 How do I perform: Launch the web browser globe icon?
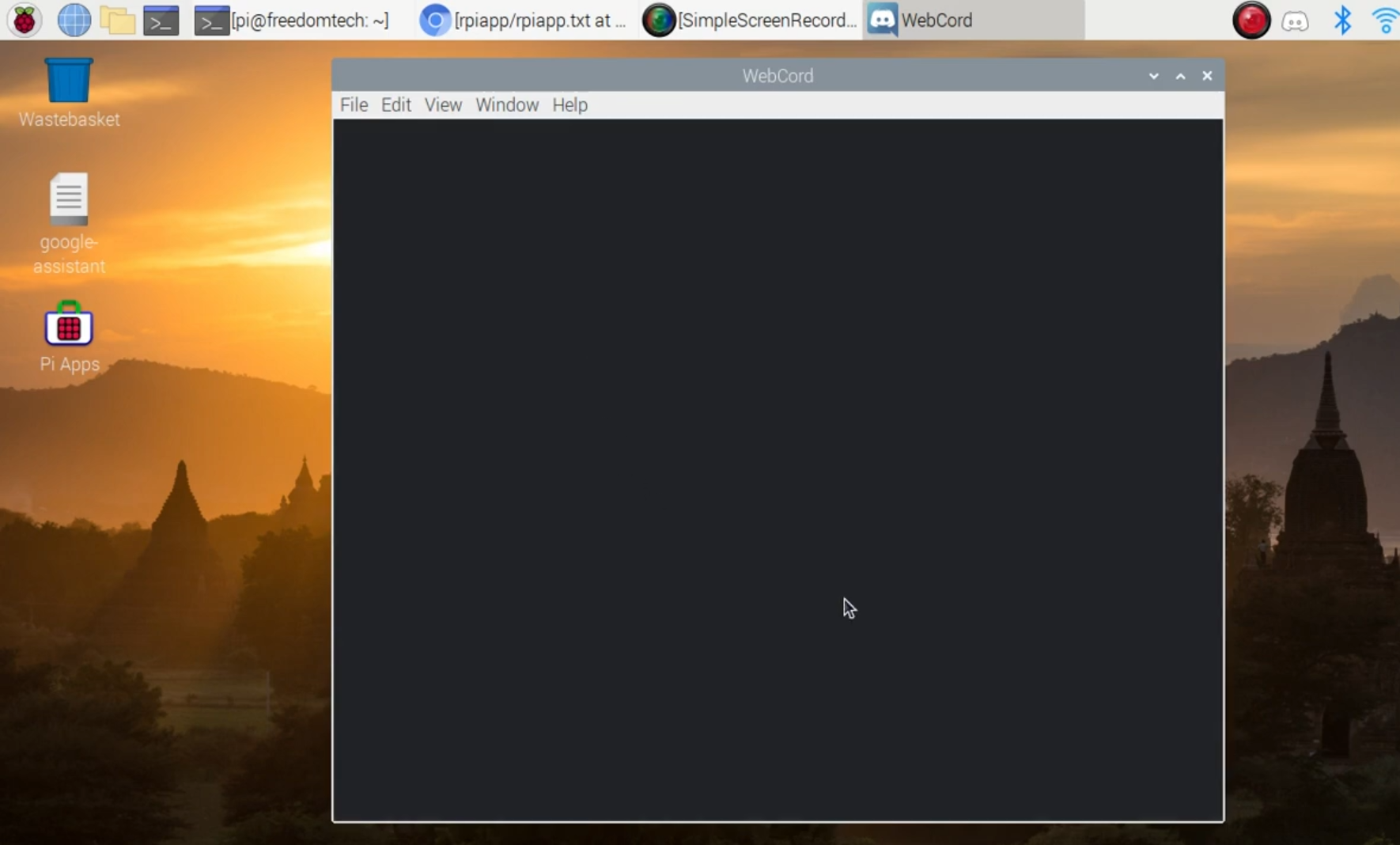[x=74, y=20]
